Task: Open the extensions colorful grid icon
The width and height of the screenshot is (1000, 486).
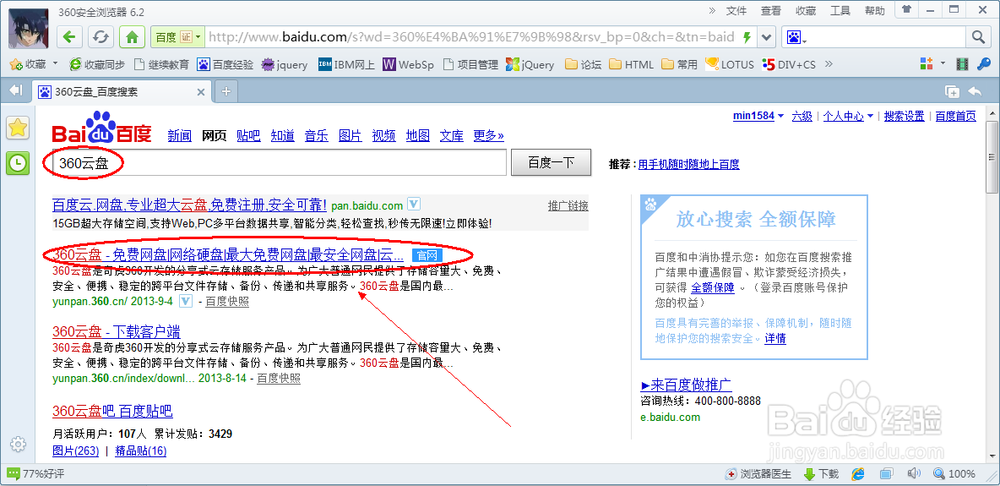Action: (926, 64)
